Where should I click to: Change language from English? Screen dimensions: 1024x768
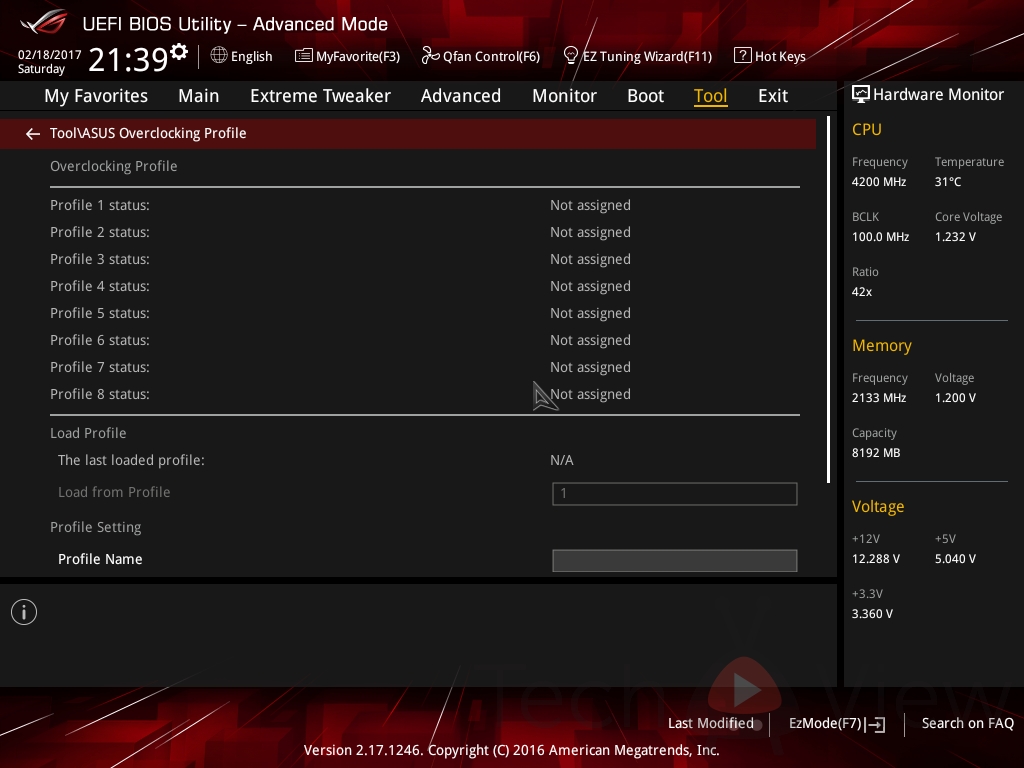click(251, 56)
